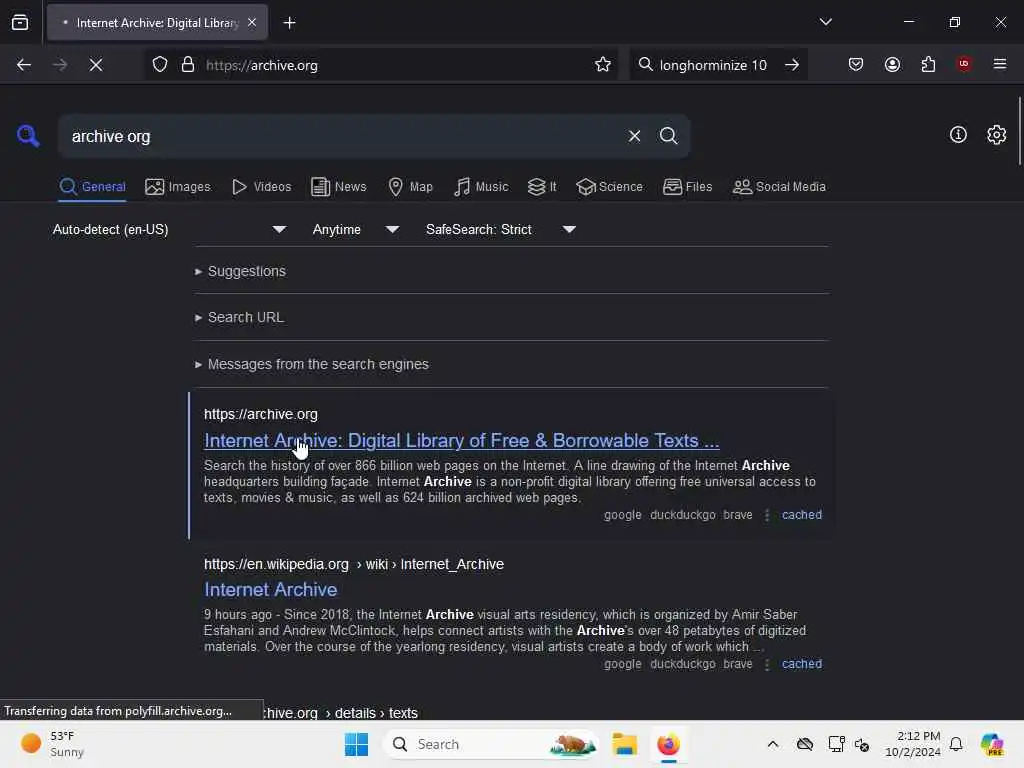Click the Windows taskbar Search box
This screenshot has height=768, width=1024.
pyautogui.click(x=492, y=744)
